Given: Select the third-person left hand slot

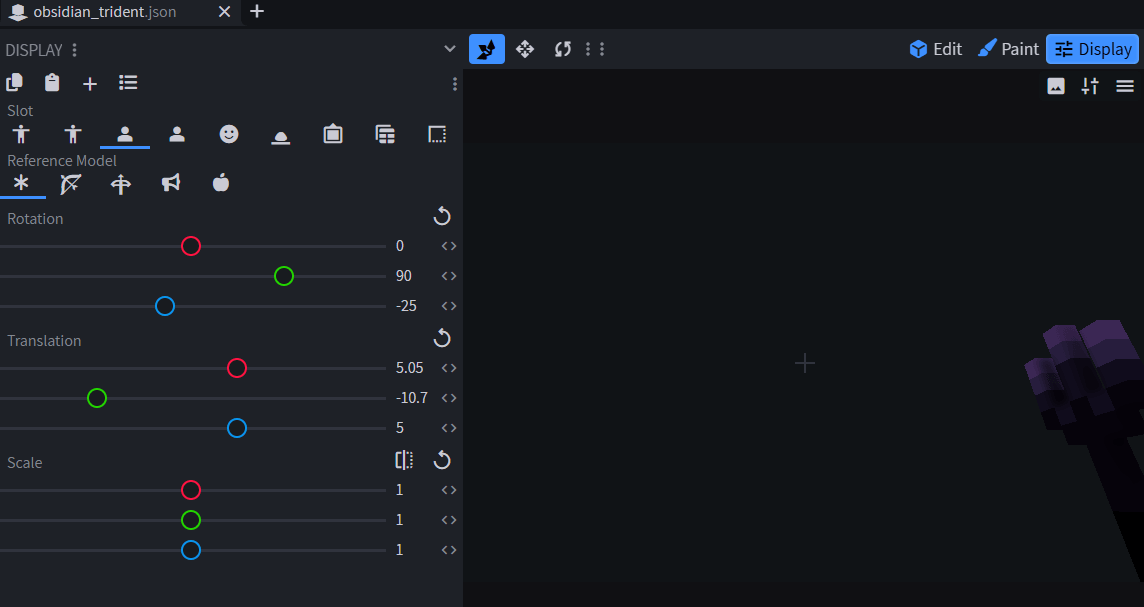Looking at the screenshot, I should (x=73, y=134).
